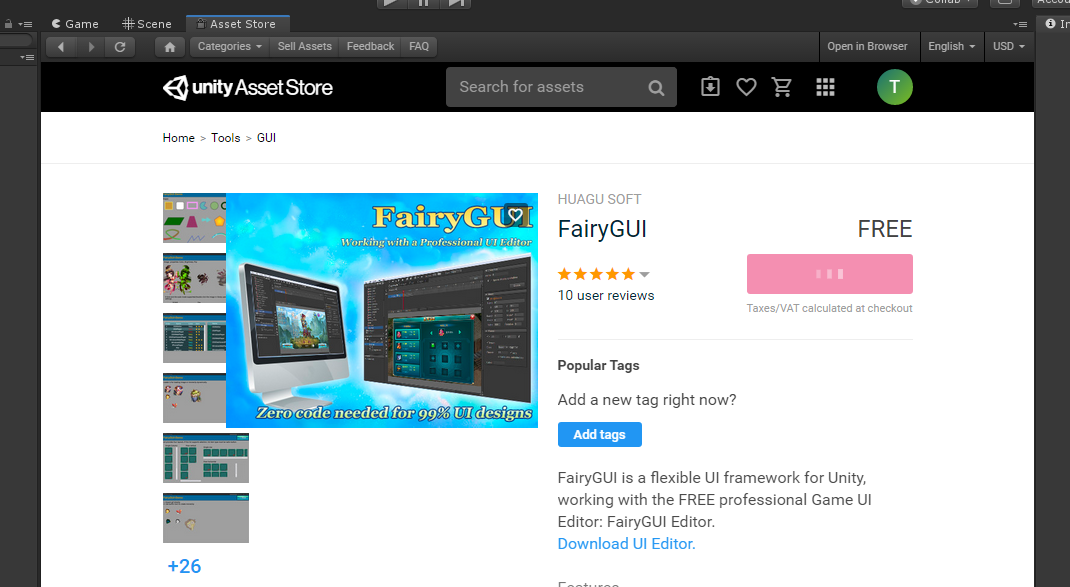Select the sixth thumbnail with gray scene
Image resolution: width=1070 pixels, height=587 pixels.
pyautogui.click(x=206, y=518)
